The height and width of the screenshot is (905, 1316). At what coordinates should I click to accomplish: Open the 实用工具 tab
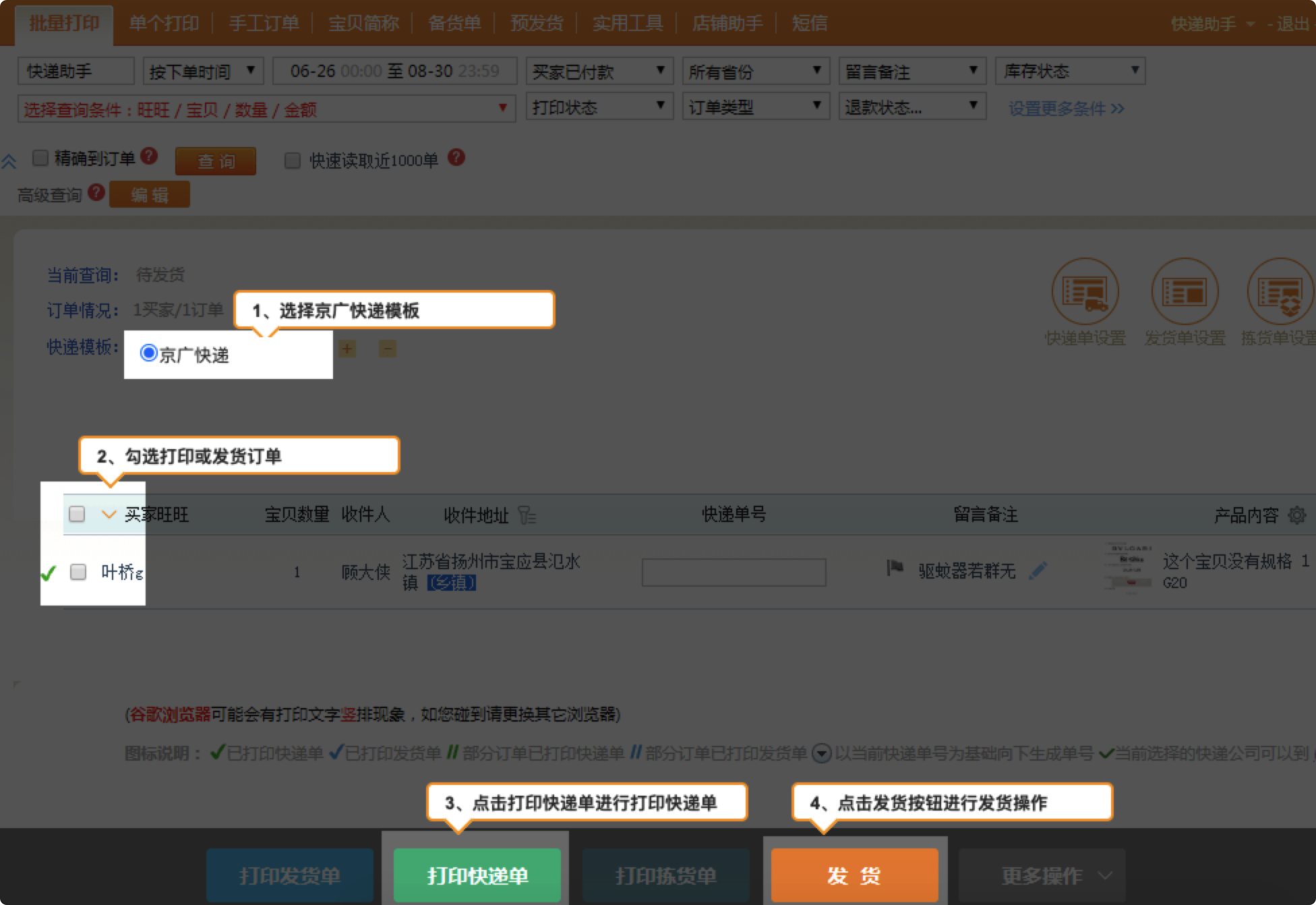(628, 24)
